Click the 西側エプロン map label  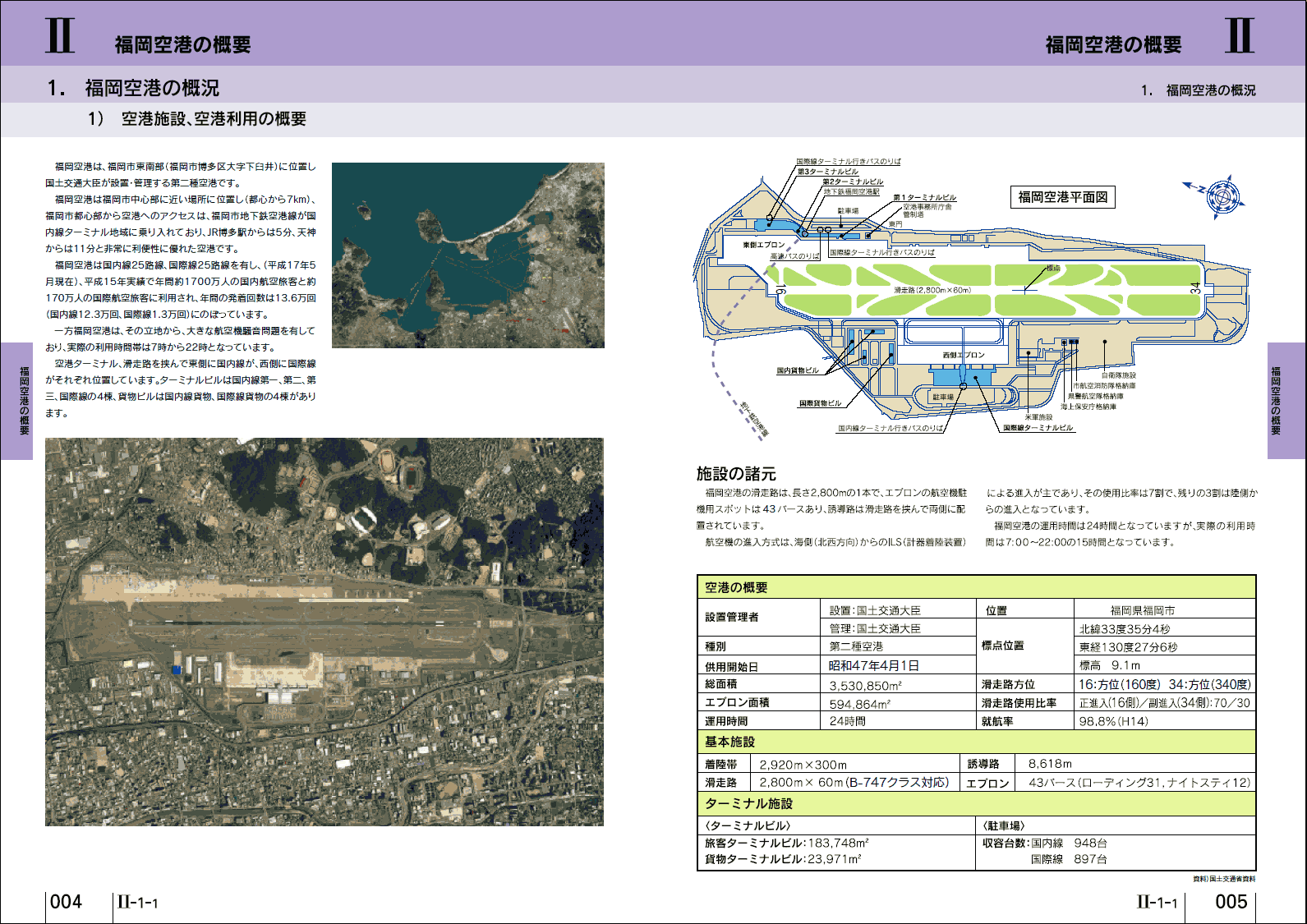pyautogui.click(x=964, y=355)
